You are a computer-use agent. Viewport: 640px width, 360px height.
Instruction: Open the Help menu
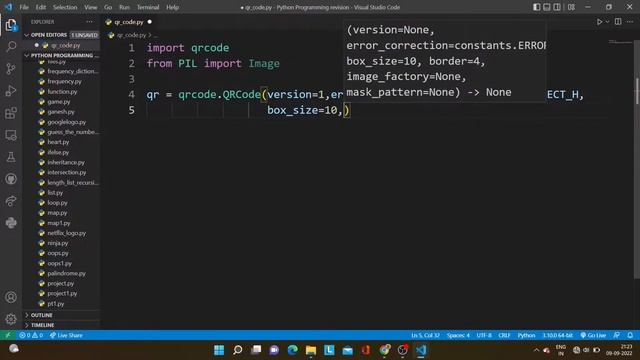click(172, 7)
